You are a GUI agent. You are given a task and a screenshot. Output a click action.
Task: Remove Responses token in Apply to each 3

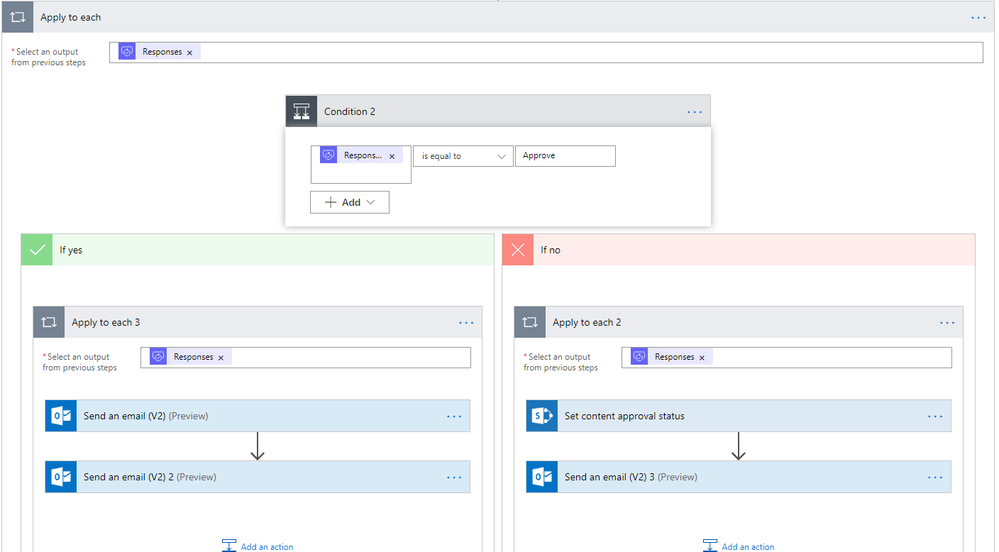click(x=221, y=358)
